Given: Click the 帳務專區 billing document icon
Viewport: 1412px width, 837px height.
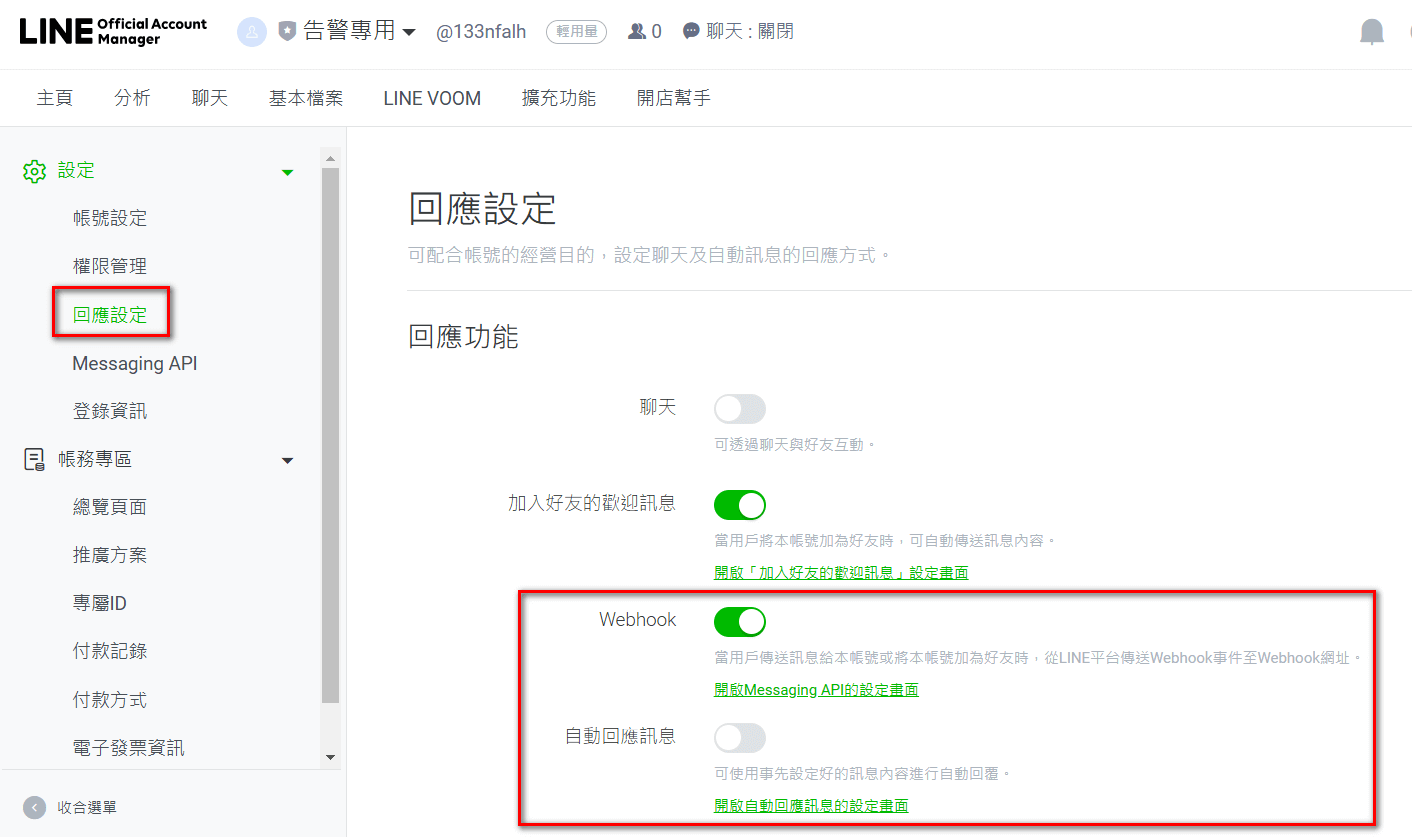Looking at the screenshot, I should (x=35, y=460).
